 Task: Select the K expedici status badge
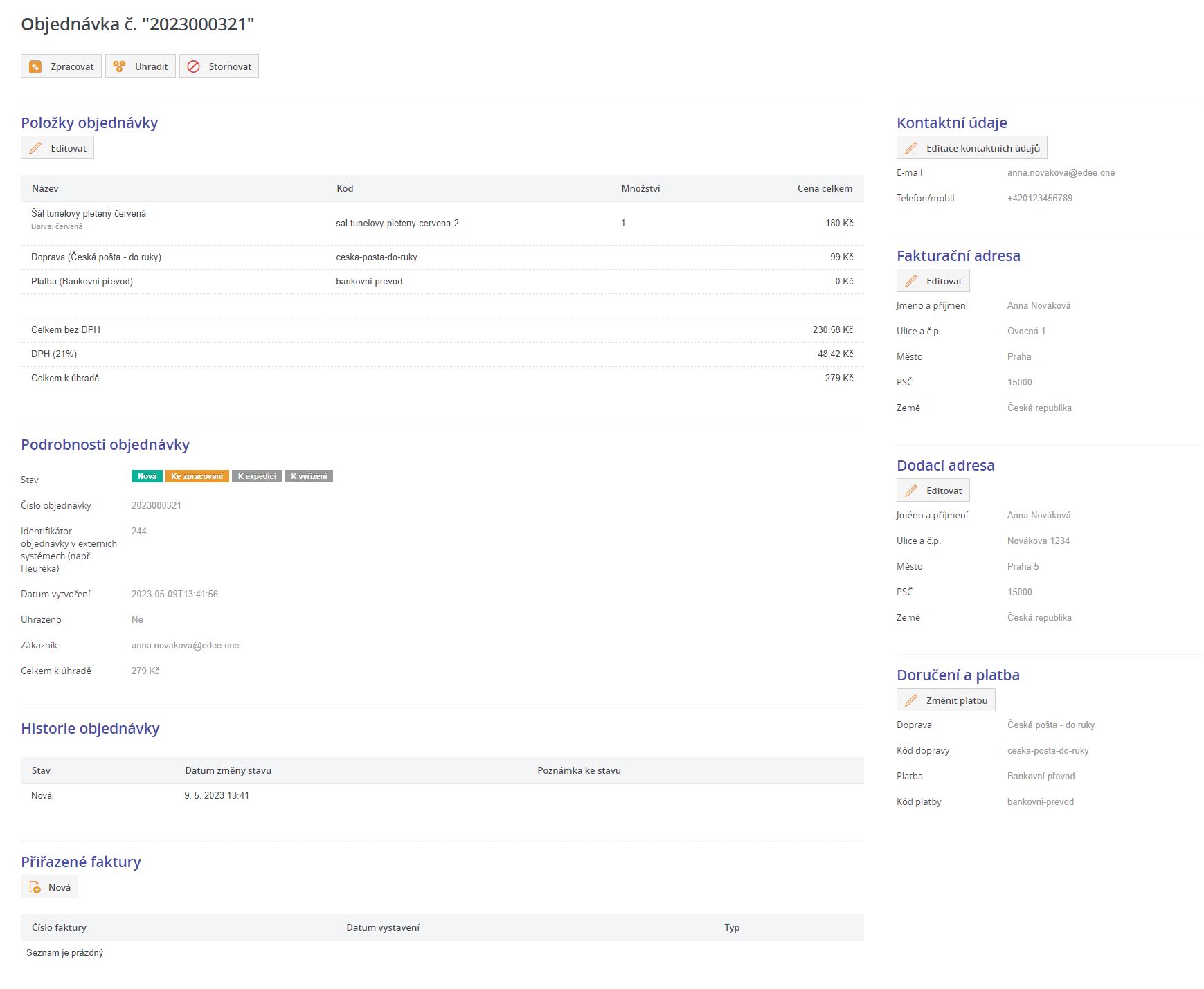[x=257, y=476]
